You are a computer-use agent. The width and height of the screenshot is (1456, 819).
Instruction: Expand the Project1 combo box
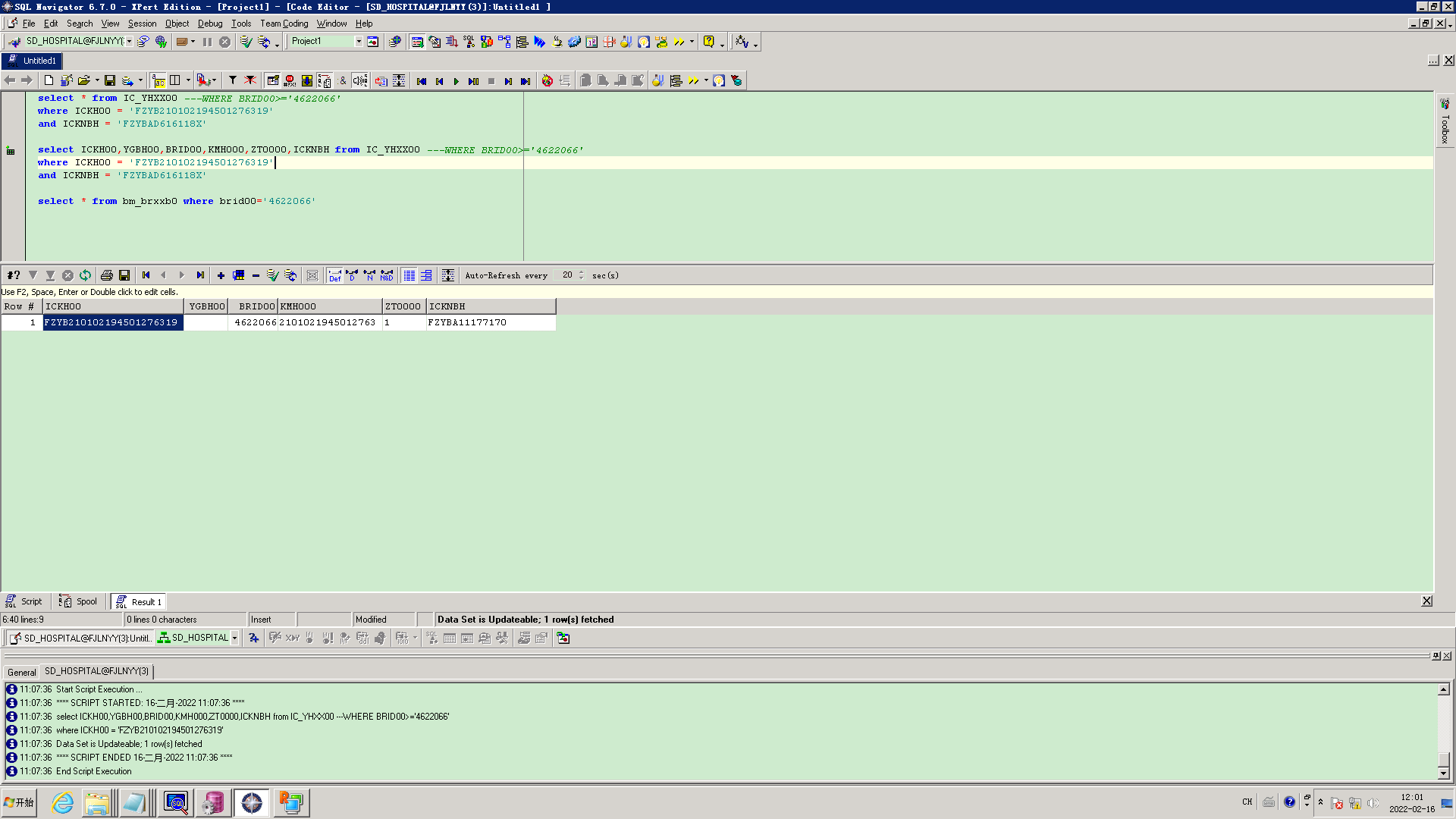pos(359,42)
